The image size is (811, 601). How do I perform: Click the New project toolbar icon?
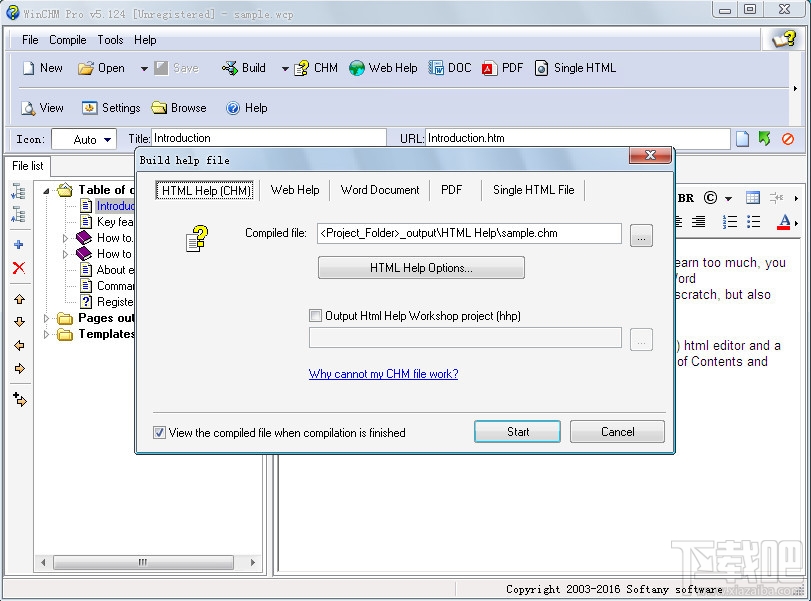point(29,68)
